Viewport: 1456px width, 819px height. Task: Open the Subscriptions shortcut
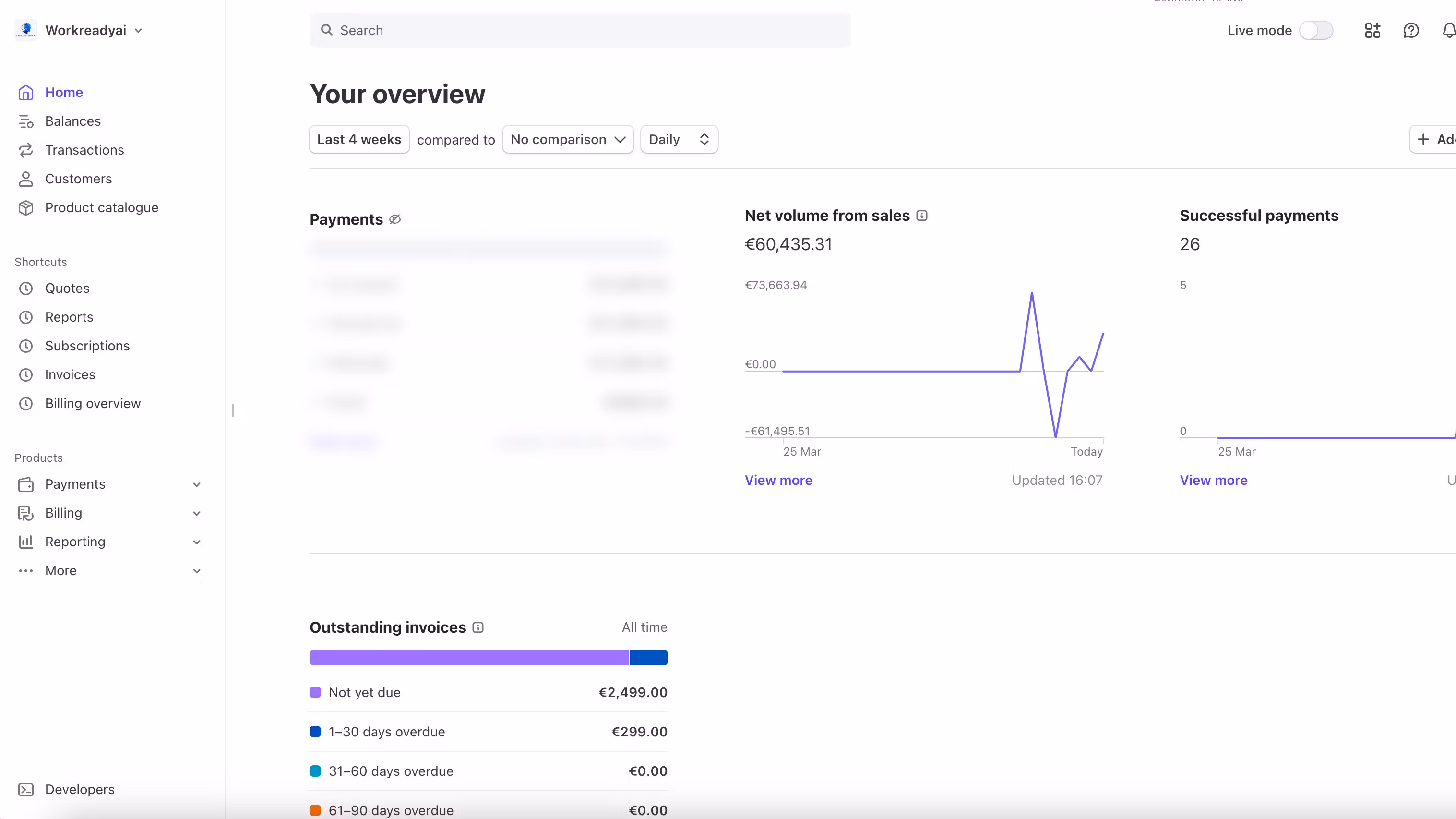(87, 346)
